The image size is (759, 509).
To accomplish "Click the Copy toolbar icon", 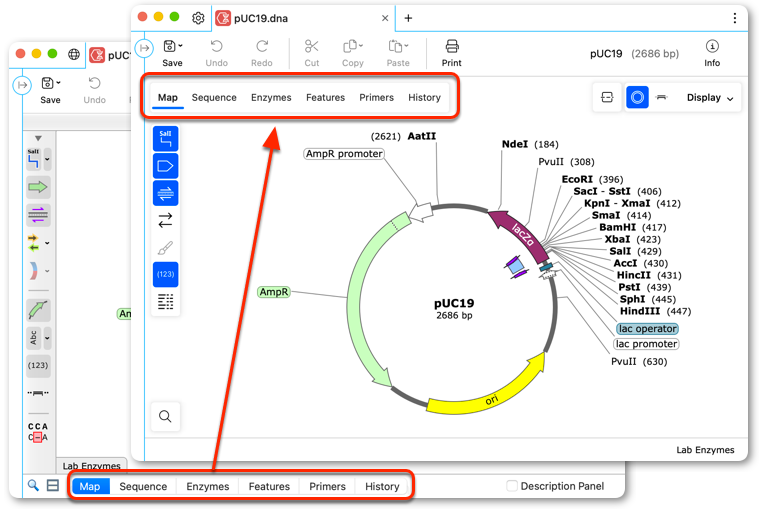I will coord(349,46).
